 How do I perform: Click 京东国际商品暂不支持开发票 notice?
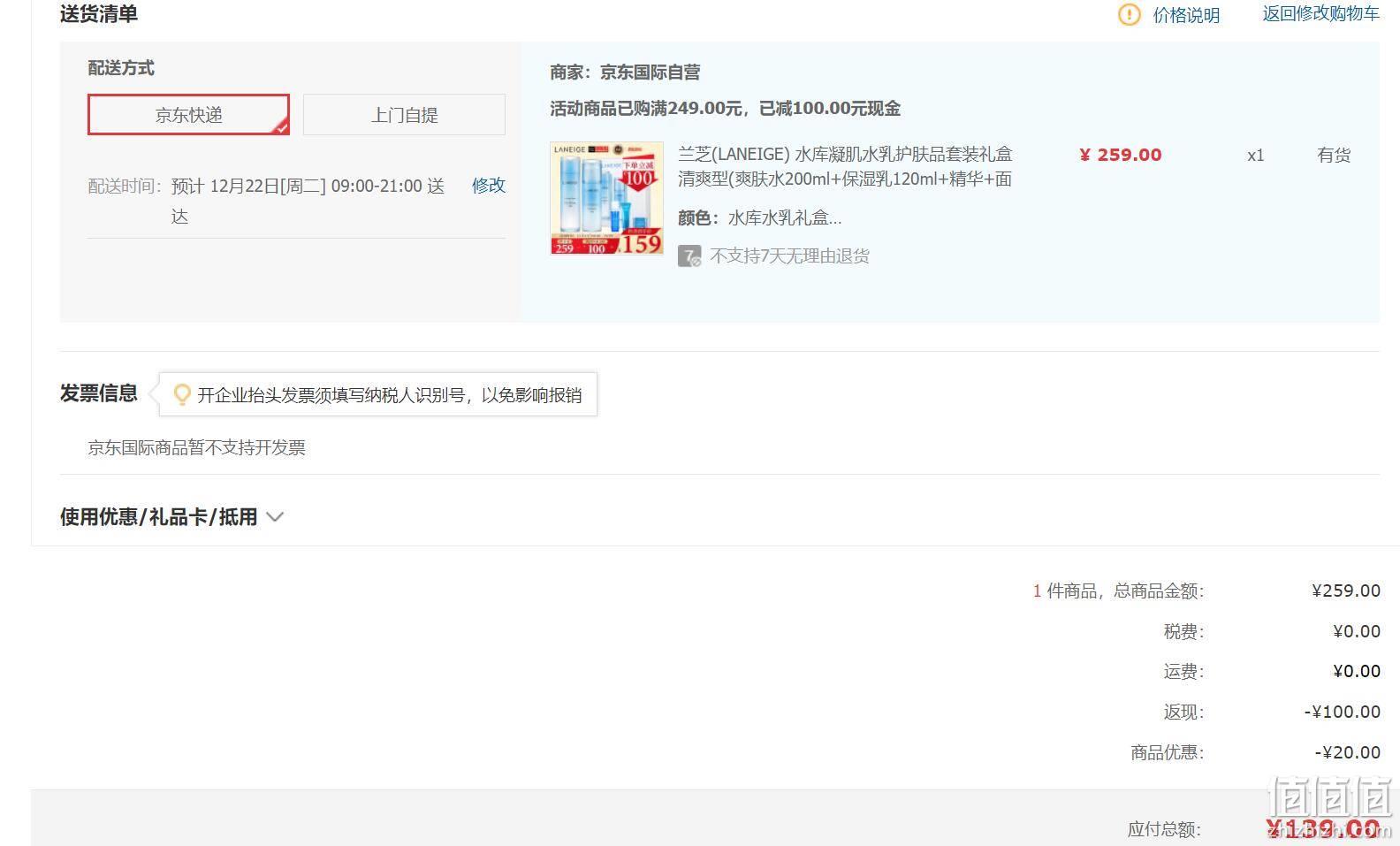[x=196, y=447]
